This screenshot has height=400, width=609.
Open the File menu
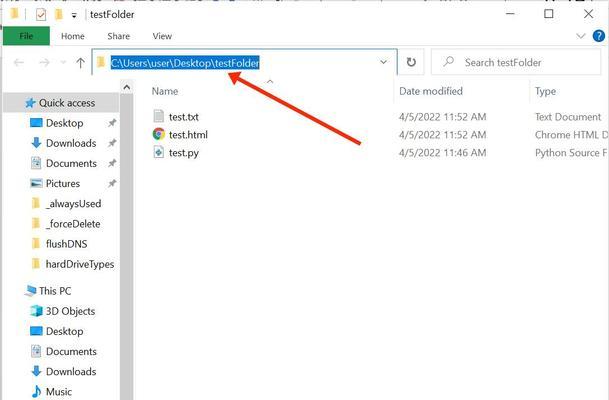(26, 36)
